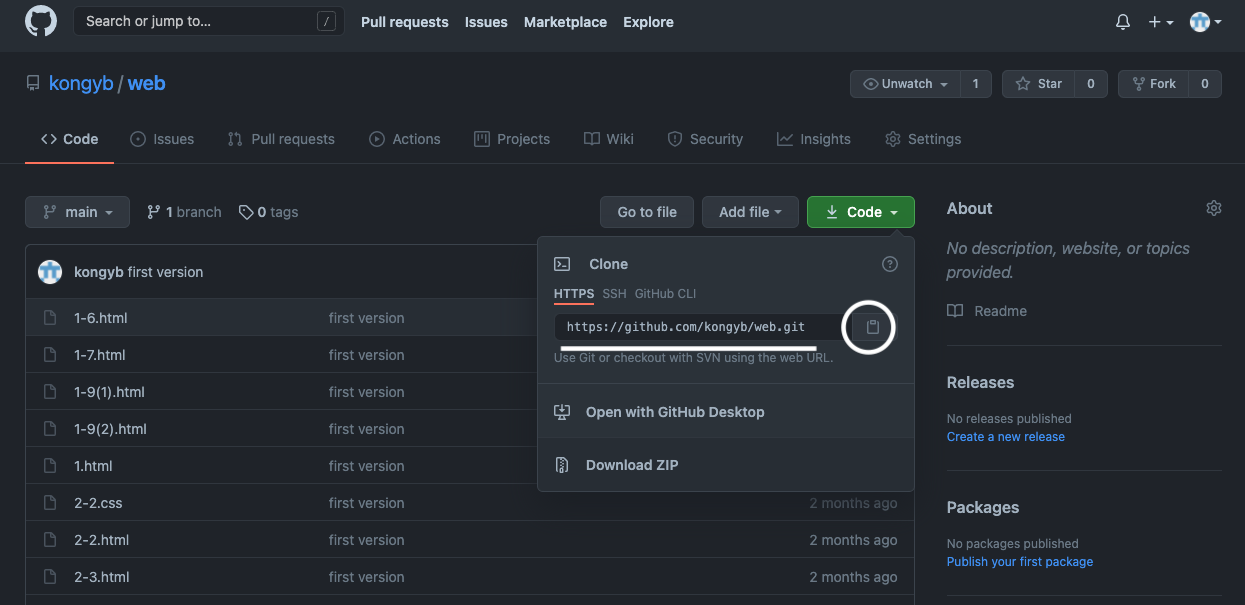Edit About details with gear icon
Screen dimensions: 1245x605
(x=1214, y=208)
